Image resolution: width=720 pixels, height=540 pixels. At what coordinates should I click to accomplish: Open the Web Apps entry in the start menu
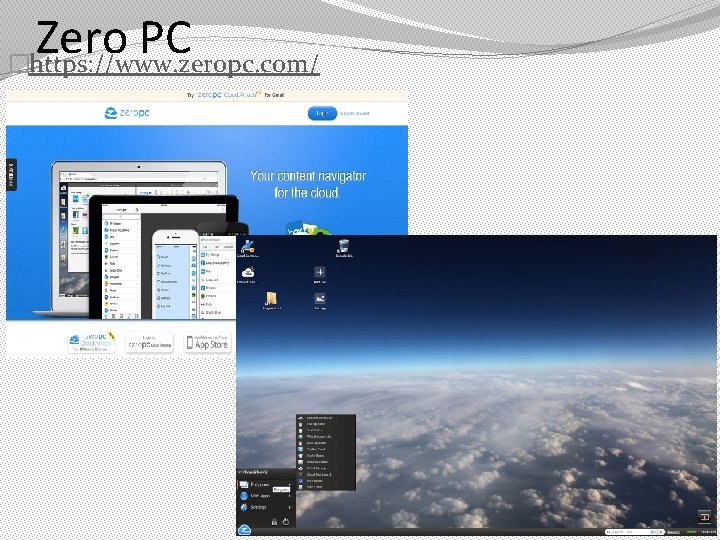pos(265,496)
